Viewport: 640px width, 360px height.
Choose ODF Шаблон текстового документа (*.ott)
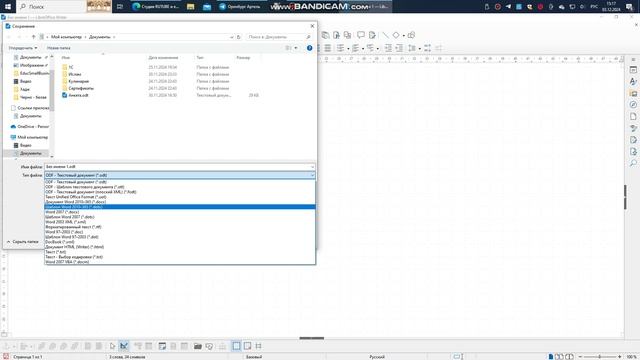(180, 187)
